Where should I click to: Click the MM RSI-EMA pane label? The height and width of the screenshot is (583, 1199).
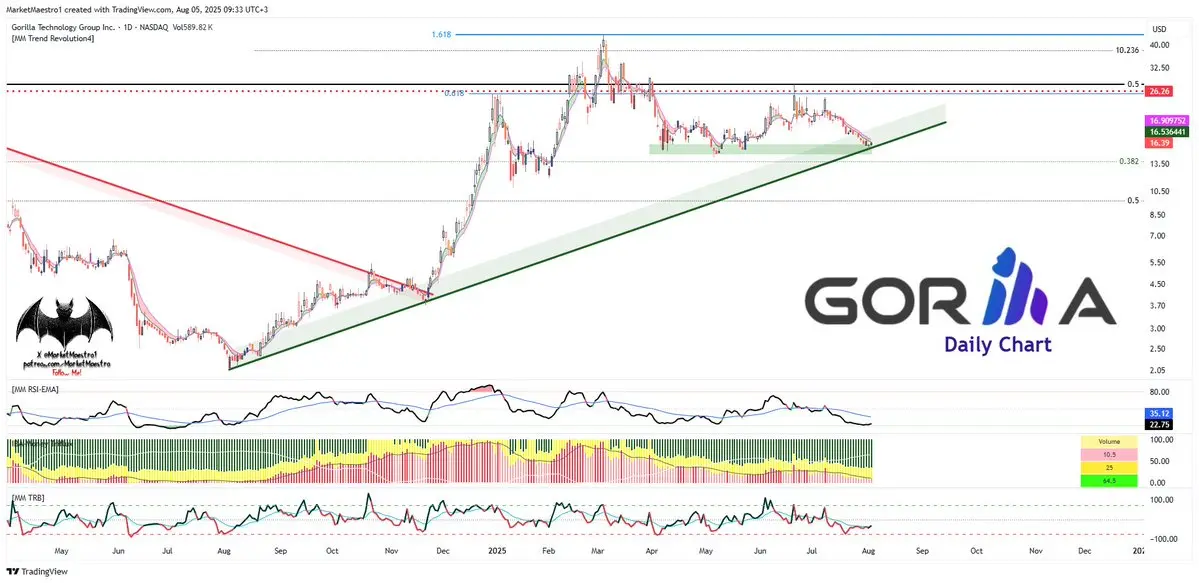point(34,389)
